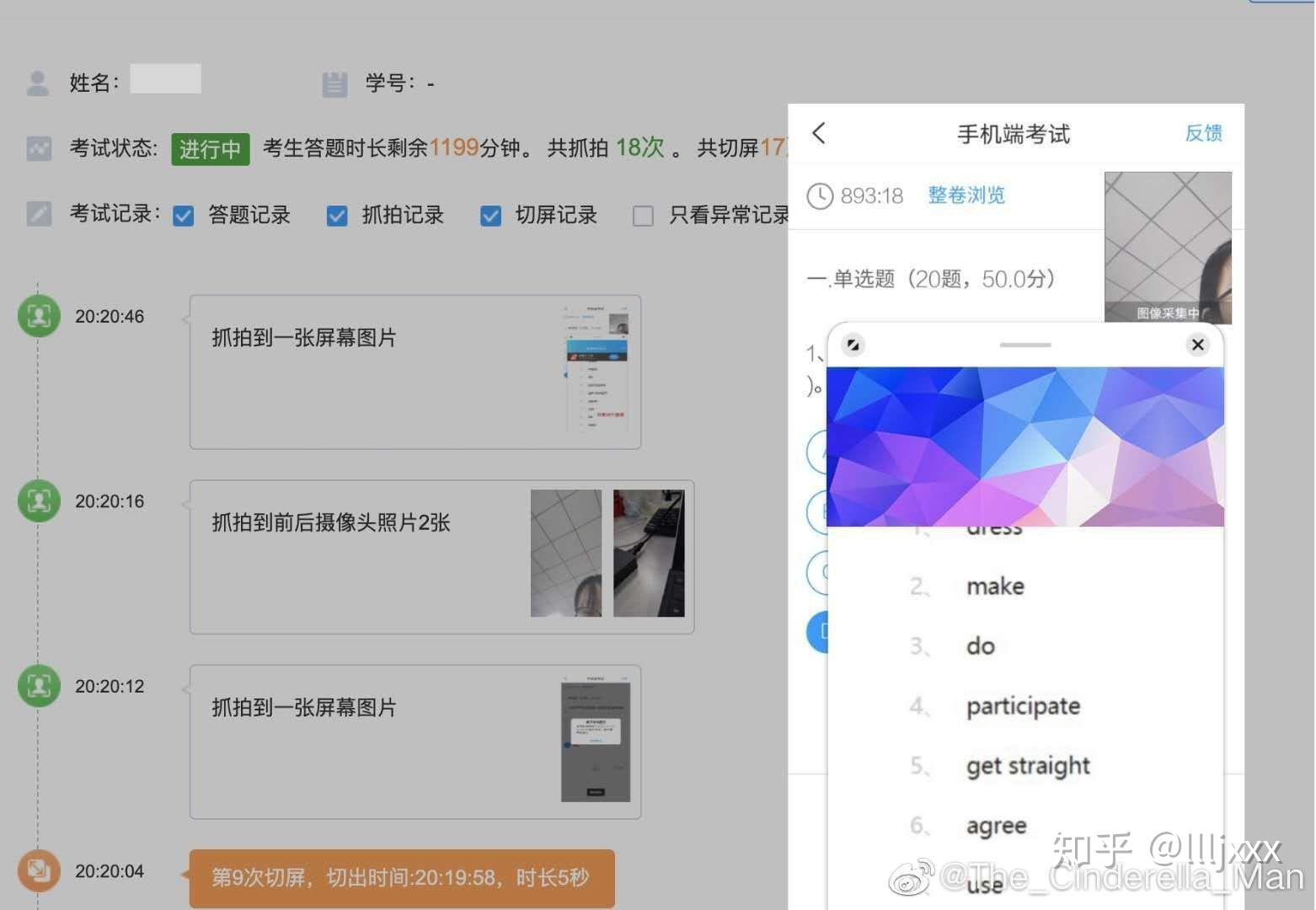Viewport: 1316px width, 910px height.
Task: Click the 一.单选题 section heading
Action: [x=931, y=279]
